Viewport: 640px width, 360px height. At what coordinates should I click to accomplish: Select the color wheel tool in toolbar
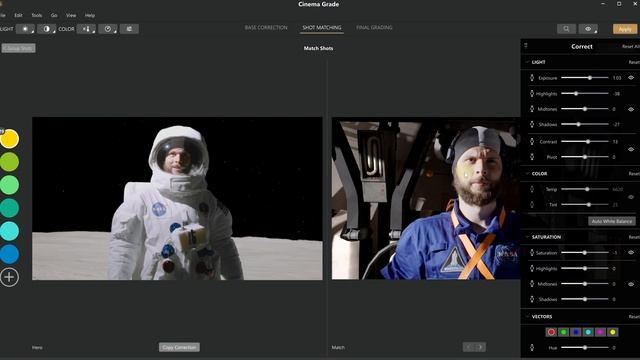pos(108,29)
